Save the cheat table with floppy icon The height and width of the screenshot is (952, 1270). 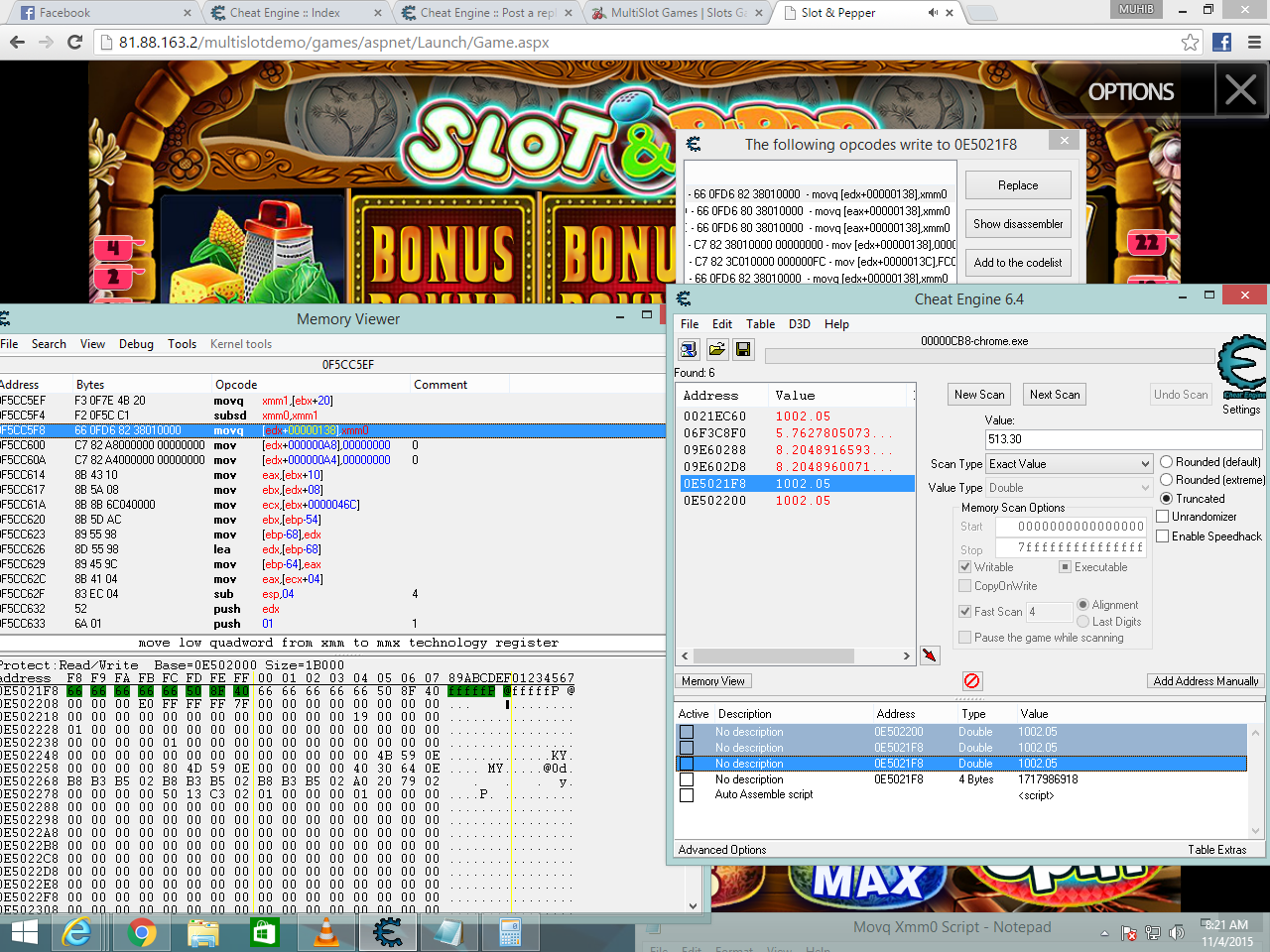pos(742,349)
